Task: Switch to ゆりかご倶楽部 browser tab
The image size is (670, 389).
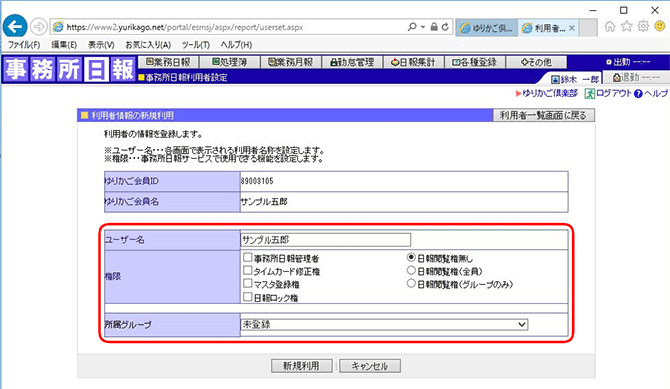Action: (487, 28)
